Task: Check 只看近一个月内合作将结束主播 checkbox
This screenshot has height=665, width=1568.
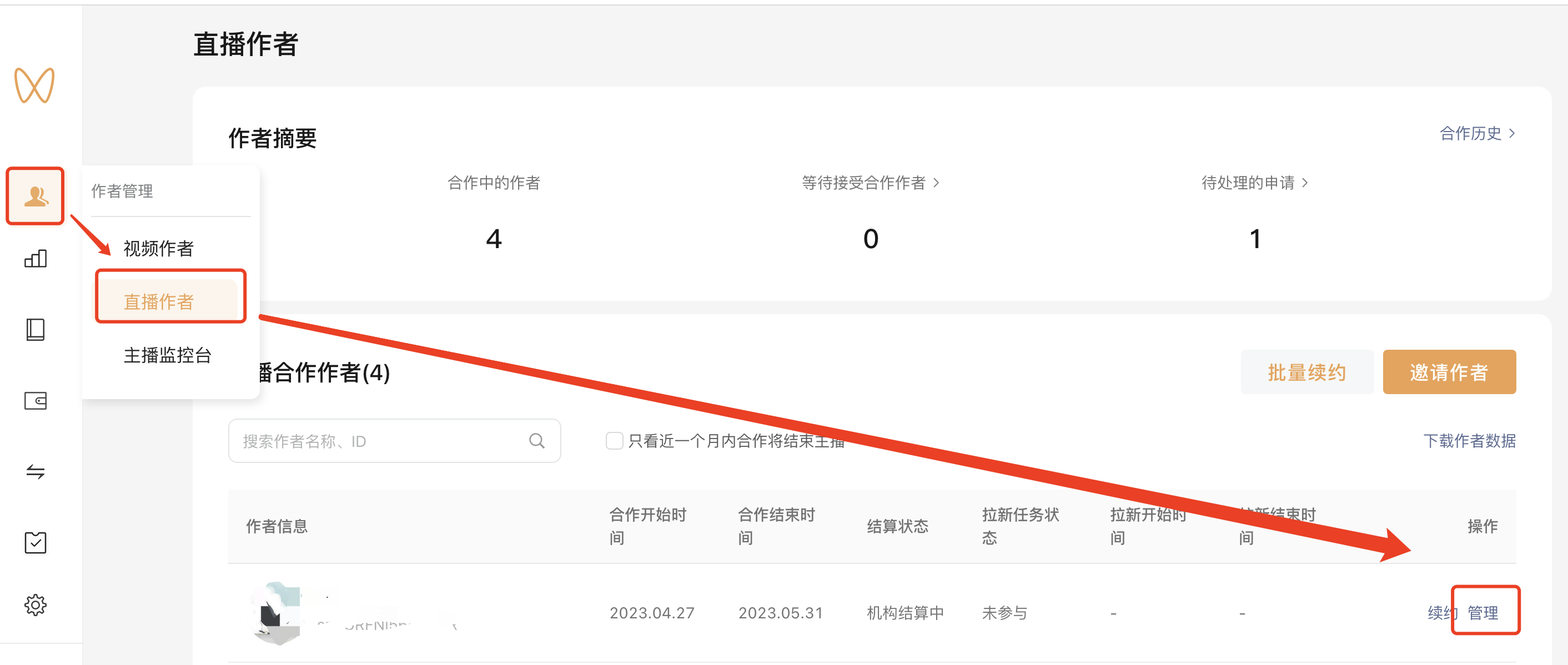Action: click(x=614, y=441)
